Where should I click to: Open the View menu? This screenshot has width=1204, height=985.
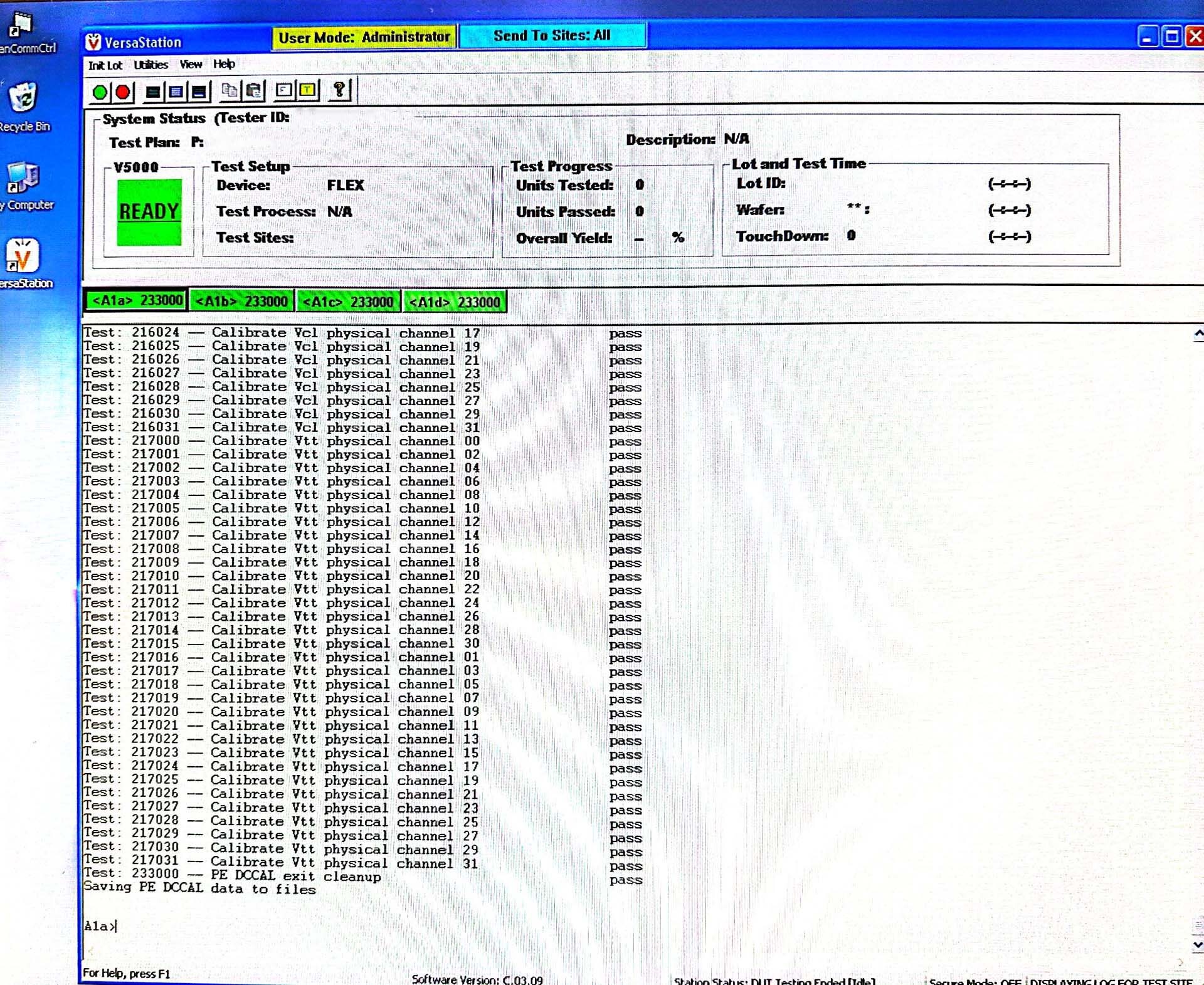coord(191,64)
